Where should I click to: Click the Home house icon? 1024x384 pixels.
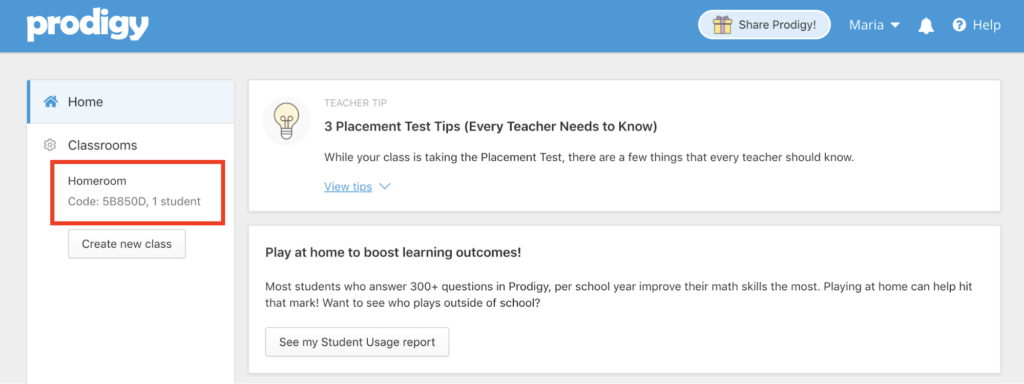[51, 102]
